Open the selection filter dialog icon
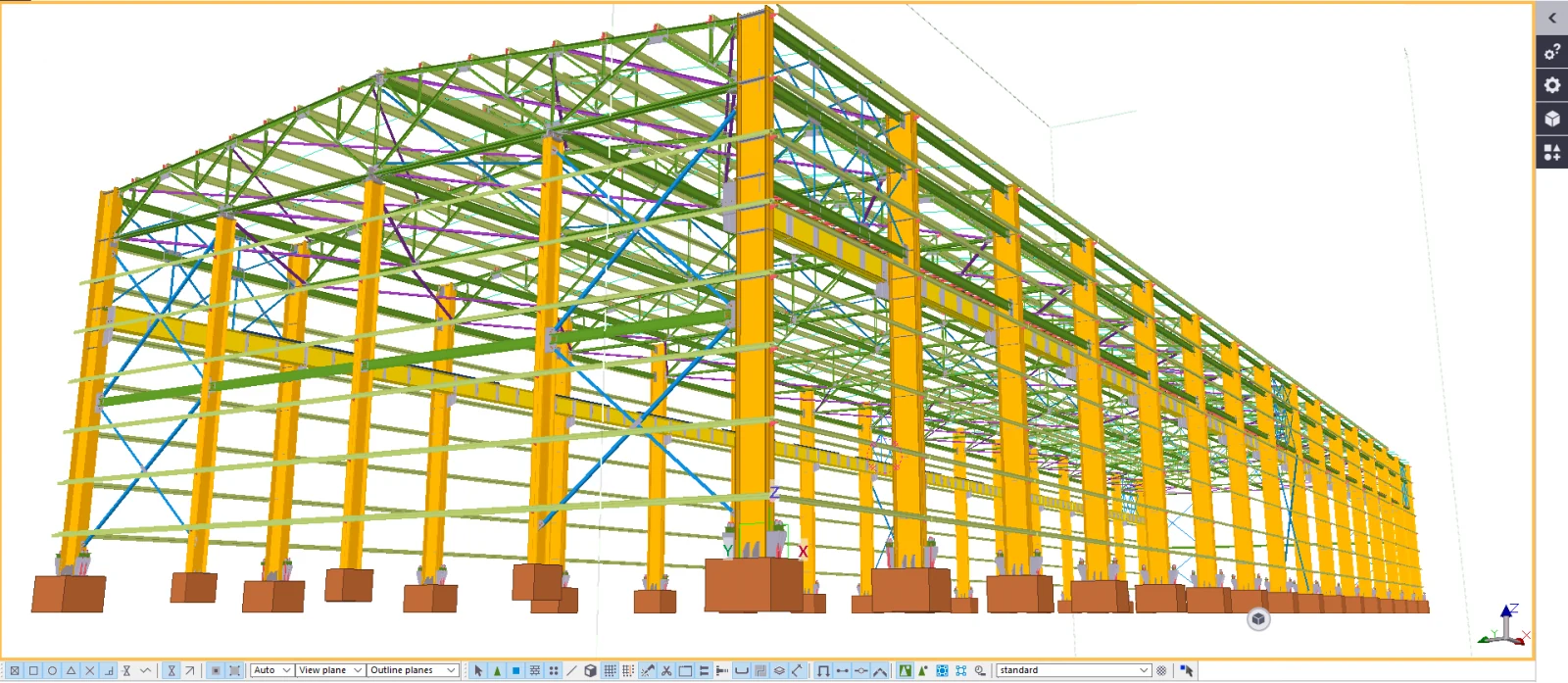Screen dimensions: 1568x683 click(1161, 670)
